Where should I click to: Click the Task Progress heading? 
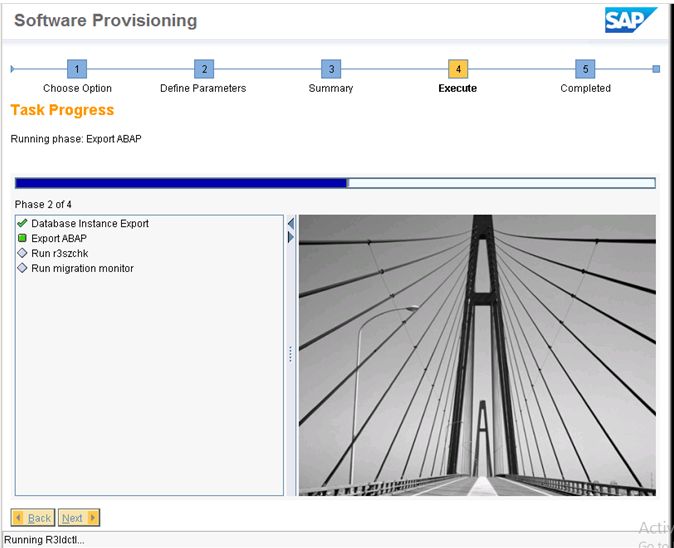(62, 110)
